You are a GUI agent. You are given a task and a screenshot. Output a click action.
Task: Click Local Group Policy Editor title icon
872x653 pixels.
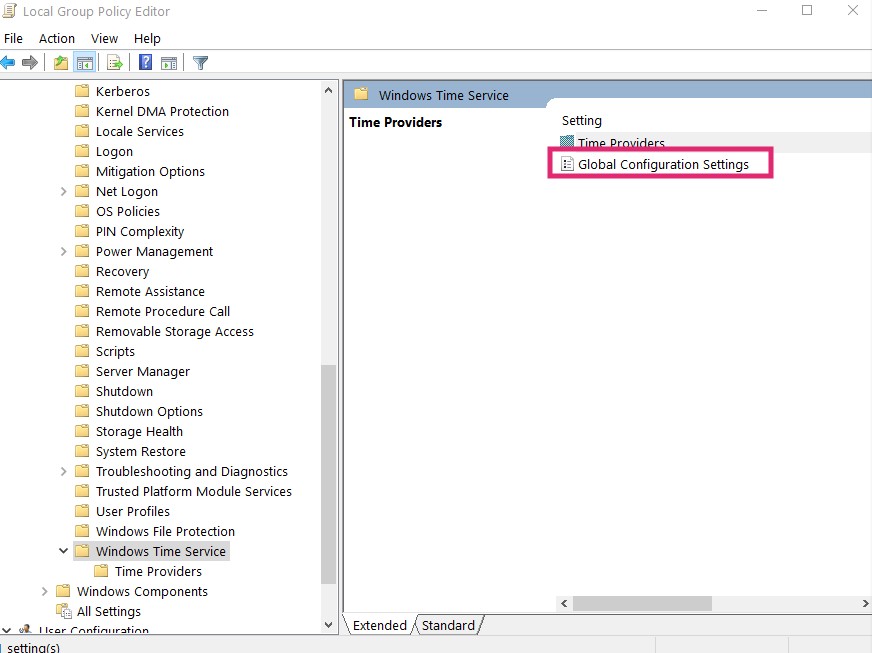tap(9, 11)
